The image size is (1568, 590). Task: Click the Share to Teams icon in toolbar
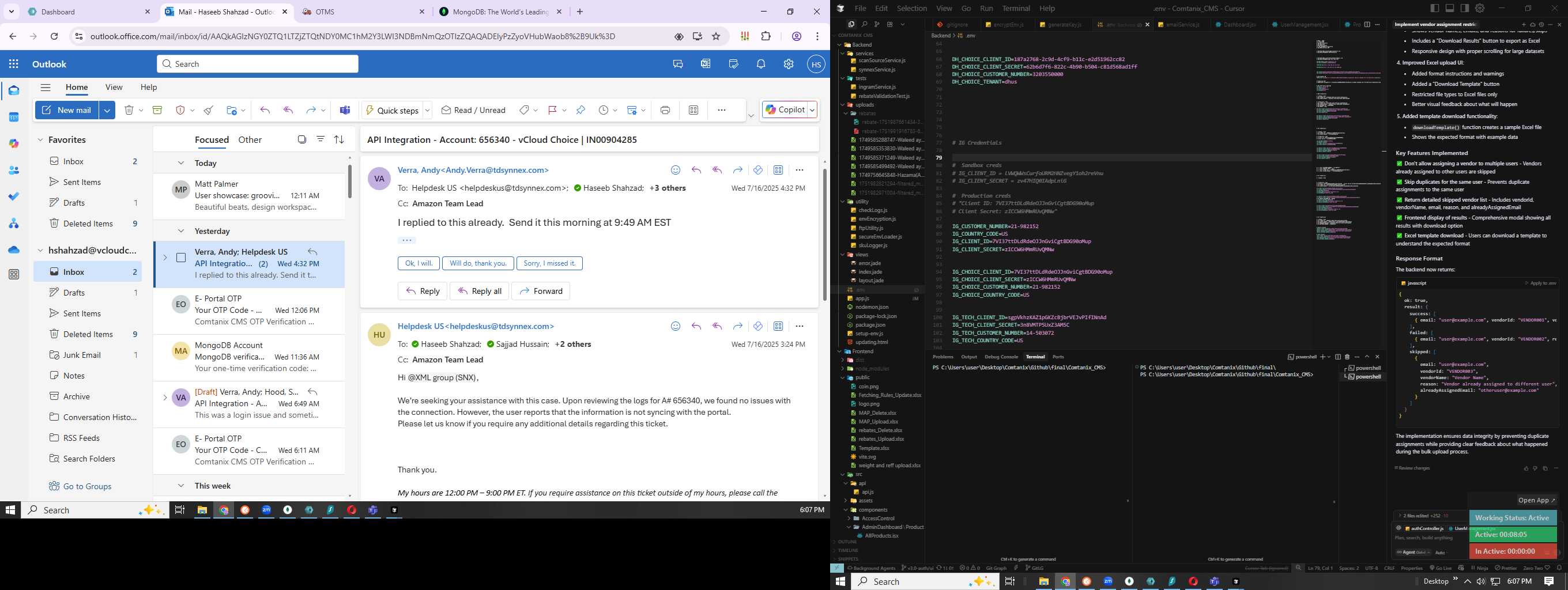345,110
